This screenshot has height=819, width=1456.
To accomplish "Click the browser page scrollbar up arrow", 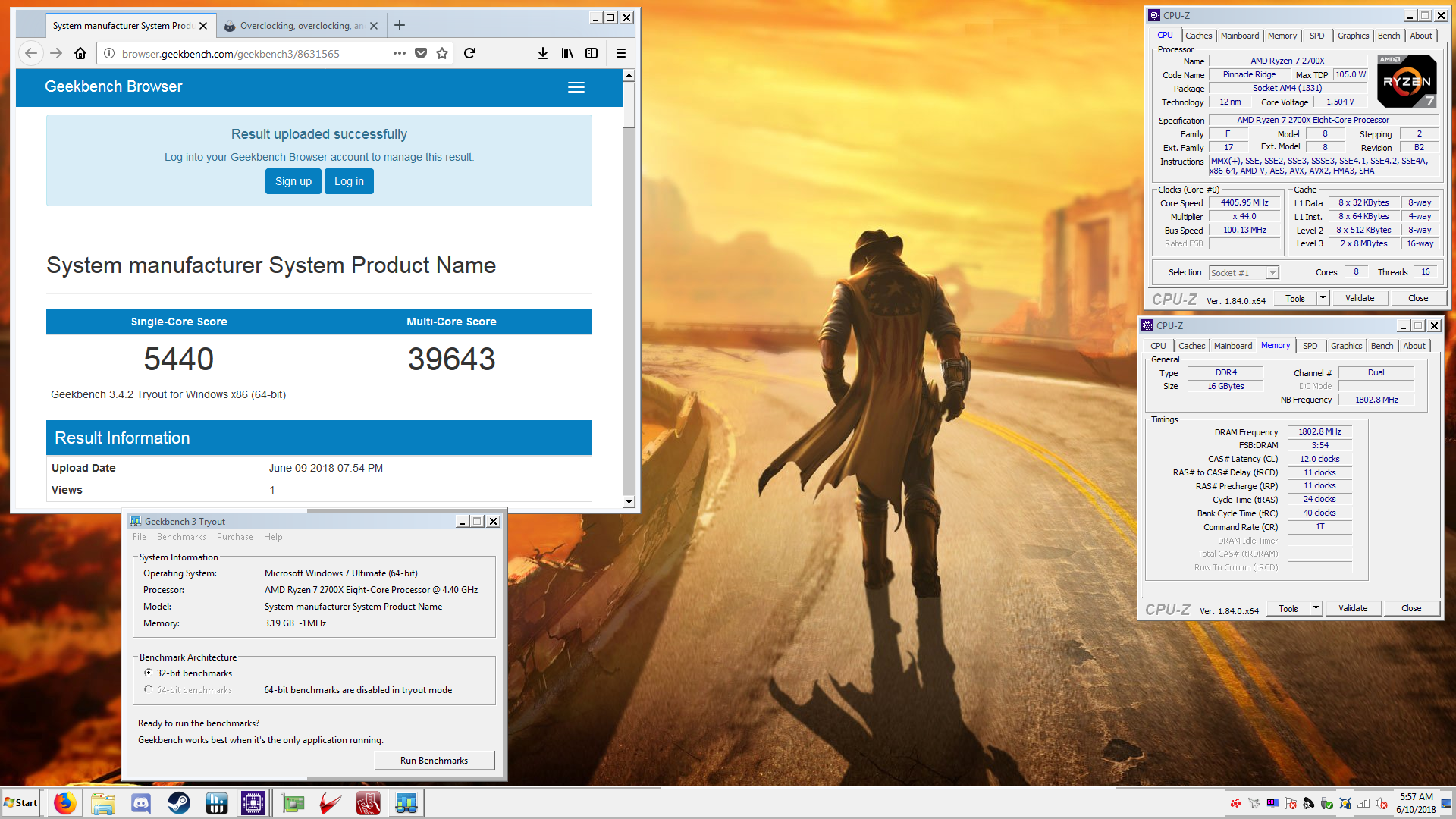I will click(629, 75).
